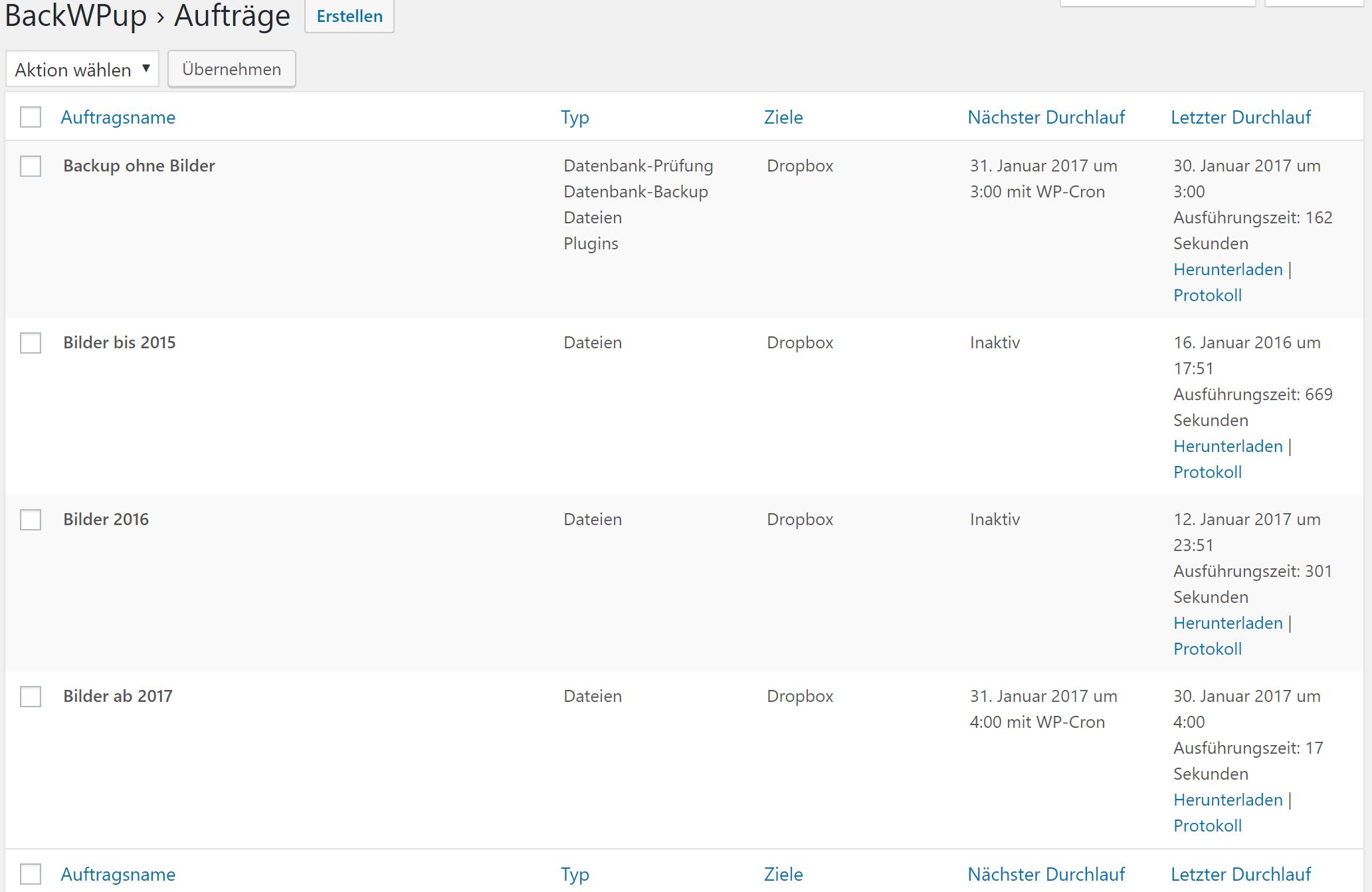Screen dimensions: 1372x892
Task: Open the Bilder ab 2017 job name
Action: 118,696
